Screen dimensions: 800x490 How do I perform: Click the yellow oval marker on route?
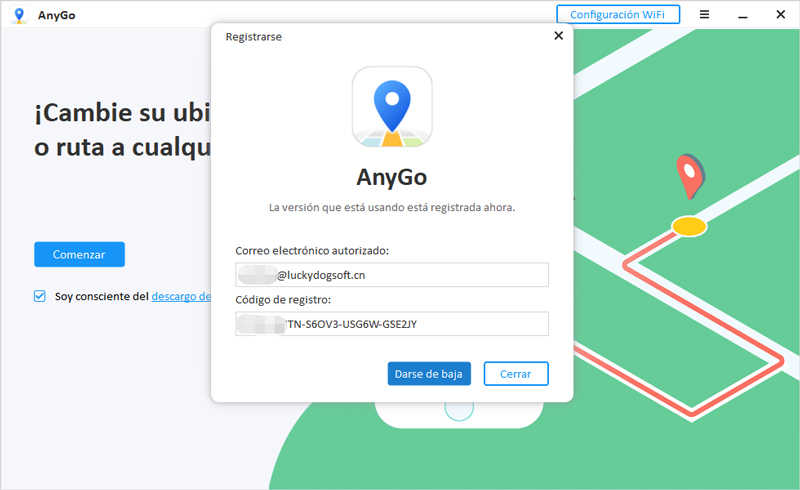pos(688,226)
